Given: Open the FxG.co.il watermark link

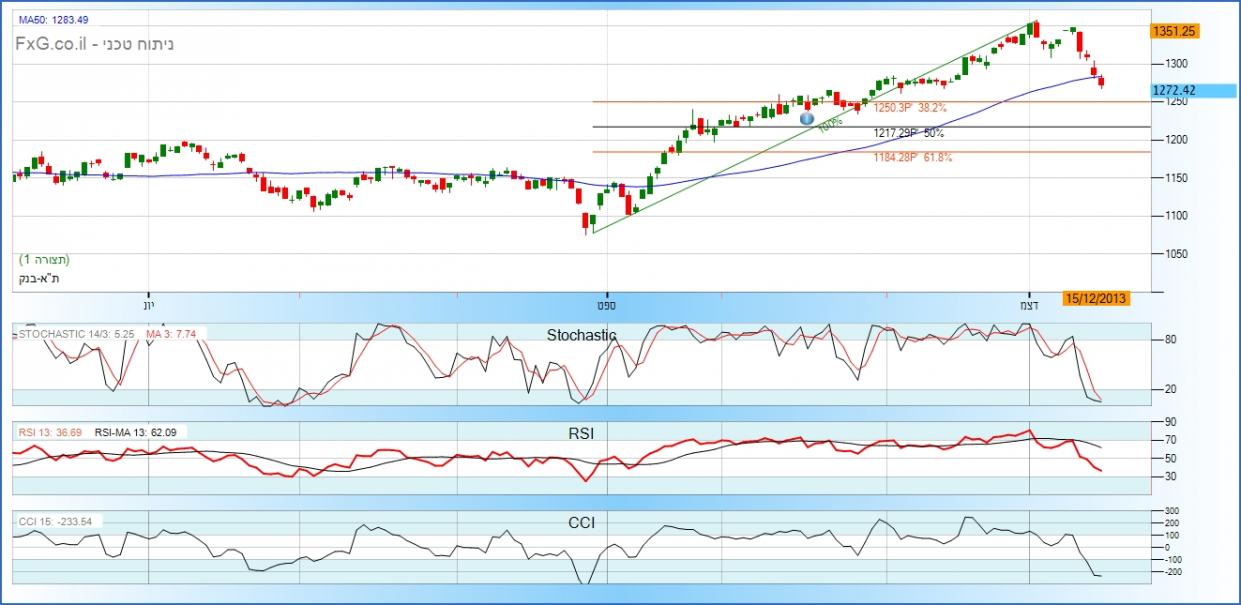Looking at the screenshot, I should (x=95, y=45).
